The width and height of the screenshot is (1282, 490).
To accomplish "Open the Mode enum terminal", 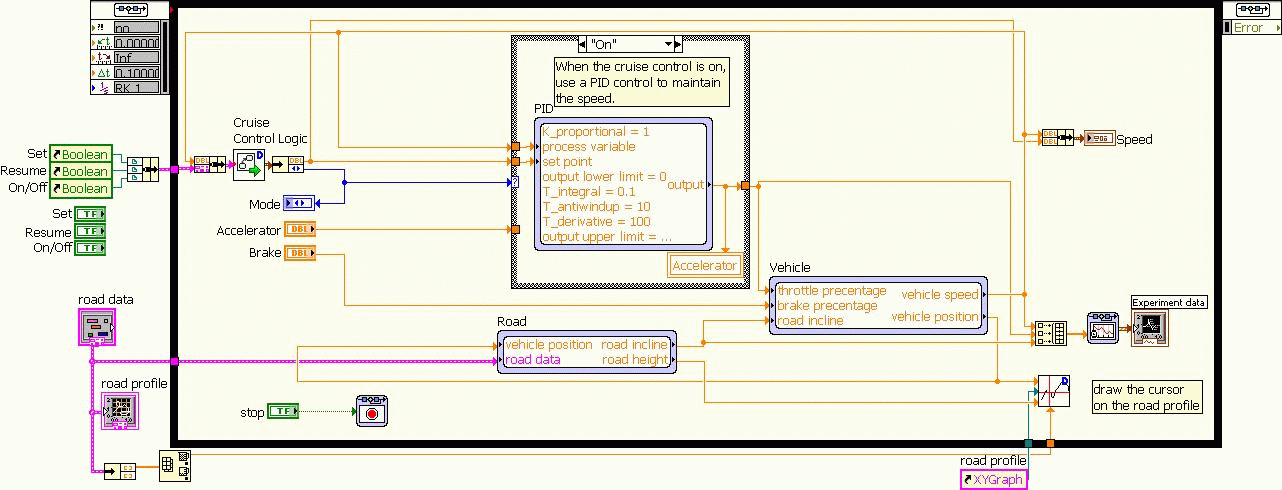I will pyautogui.click(x=298, y=203).
